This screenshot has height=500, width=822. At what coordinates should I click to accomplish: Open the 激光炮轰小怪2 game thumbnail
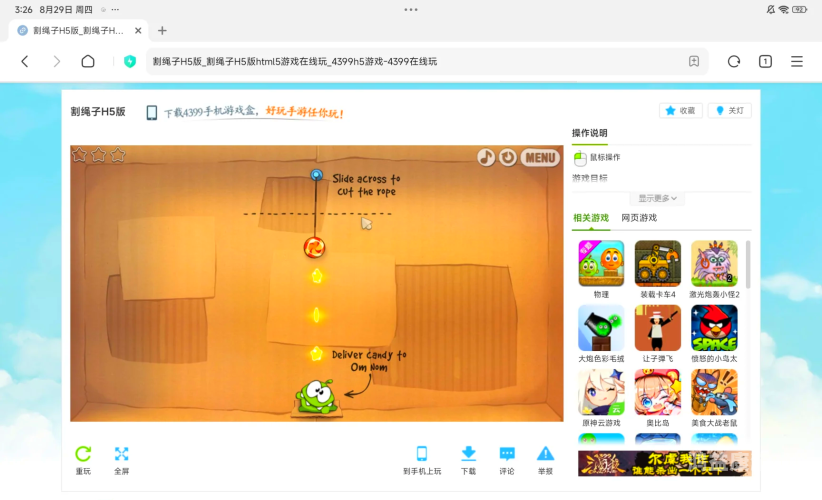tap(714, 264)
